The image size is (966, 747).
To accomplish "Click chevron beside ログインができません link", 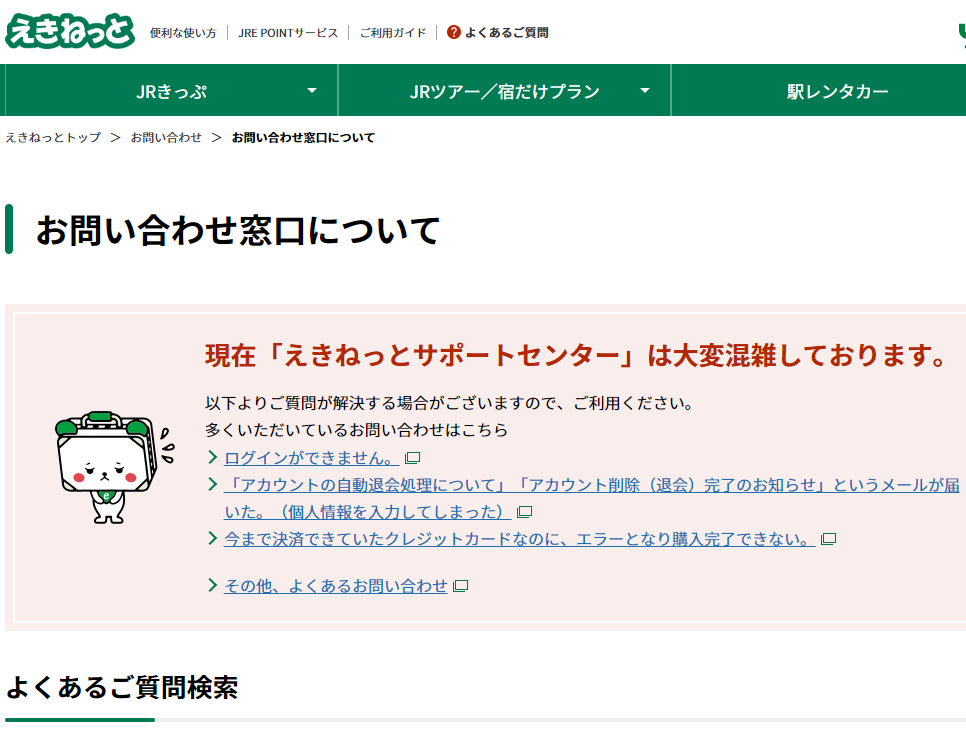I will click(213, 457).
